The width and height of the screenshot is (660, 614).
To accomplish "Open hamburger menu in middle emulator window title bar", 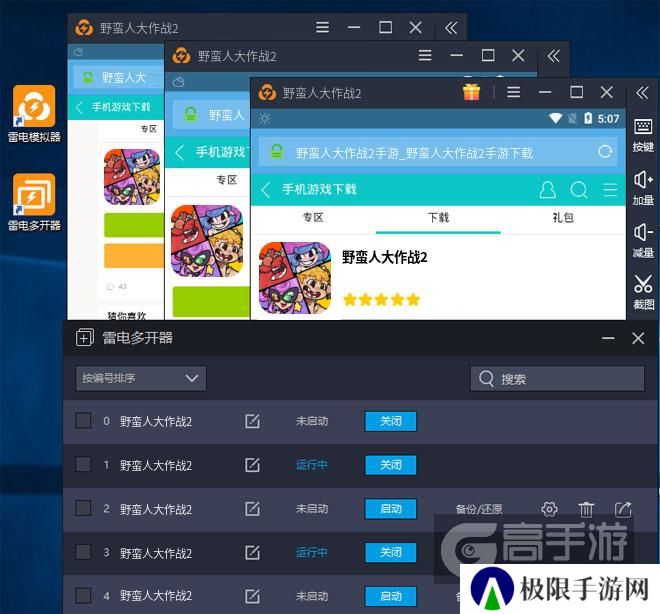I will tap(425, 56).
